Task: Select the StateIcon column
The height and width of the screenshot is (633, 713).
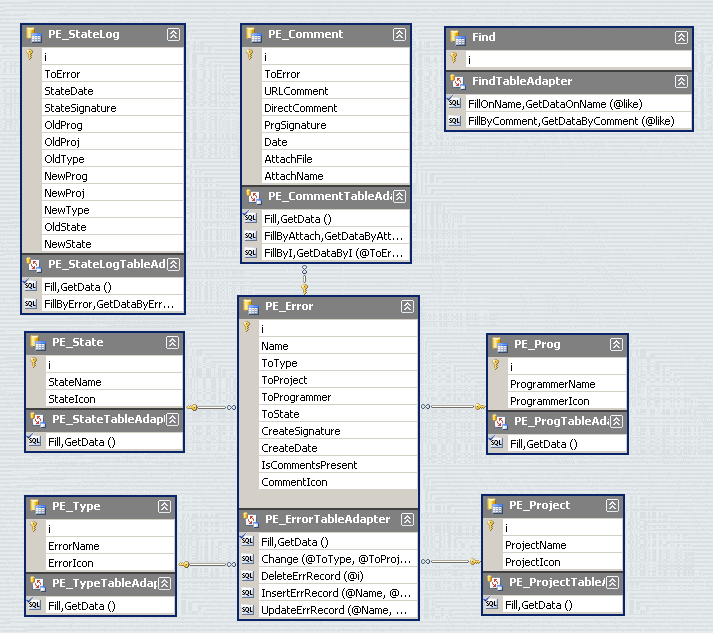Action: (x=115, y=399)
